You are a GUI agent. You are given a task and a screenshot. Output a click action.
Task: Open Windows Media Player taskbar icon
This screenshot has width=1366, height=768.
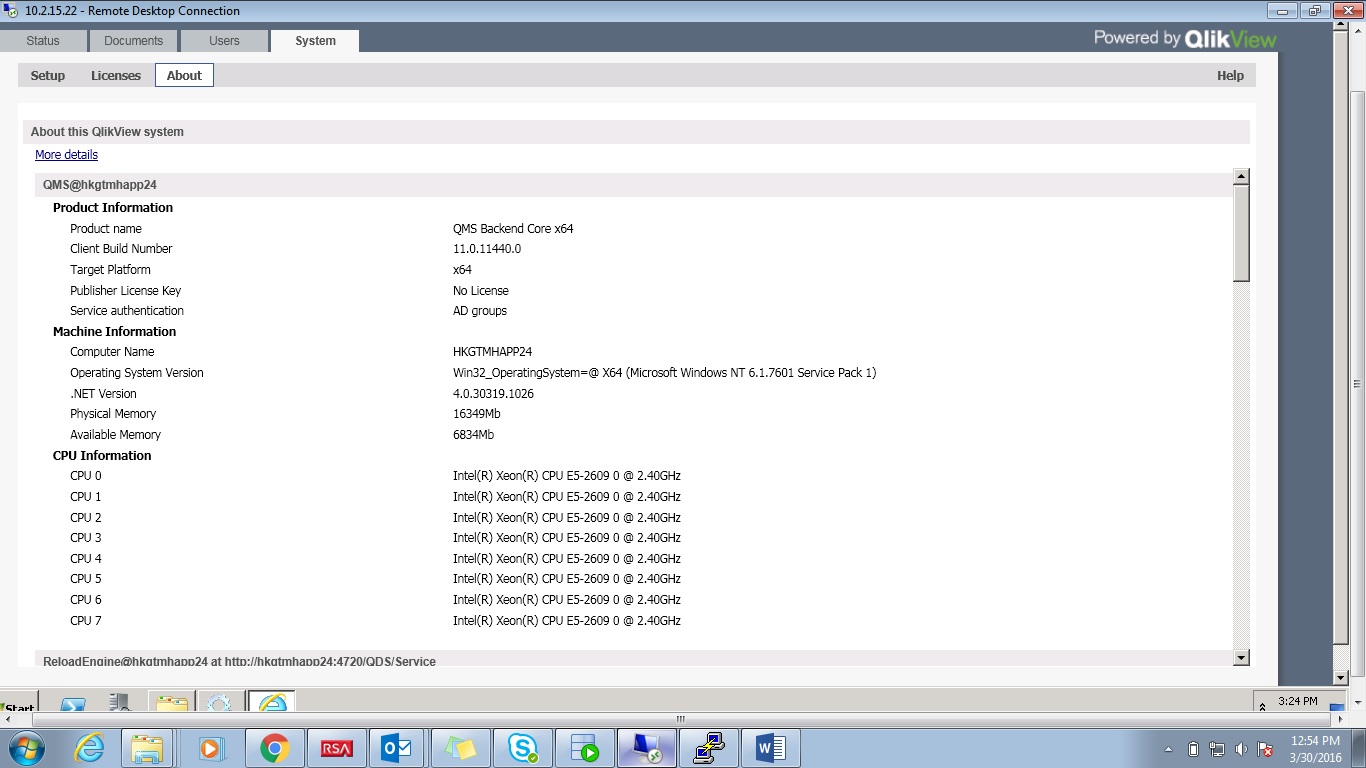(210, 748)
